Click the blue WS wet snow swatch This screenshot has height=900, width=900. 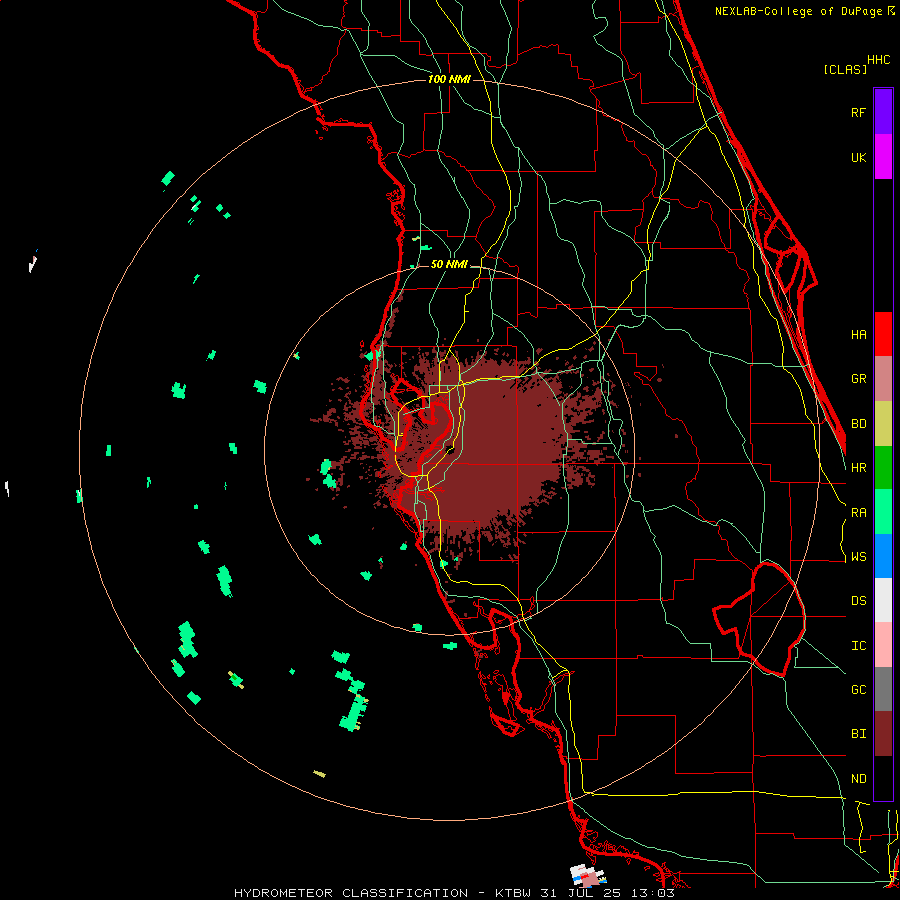click(883, 556)
